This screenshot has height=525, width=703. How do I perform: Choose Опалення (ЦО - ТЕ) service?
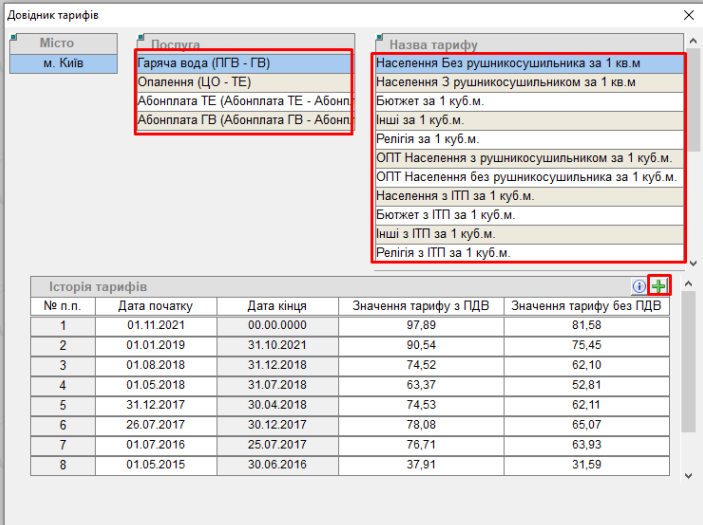[243, 82]
